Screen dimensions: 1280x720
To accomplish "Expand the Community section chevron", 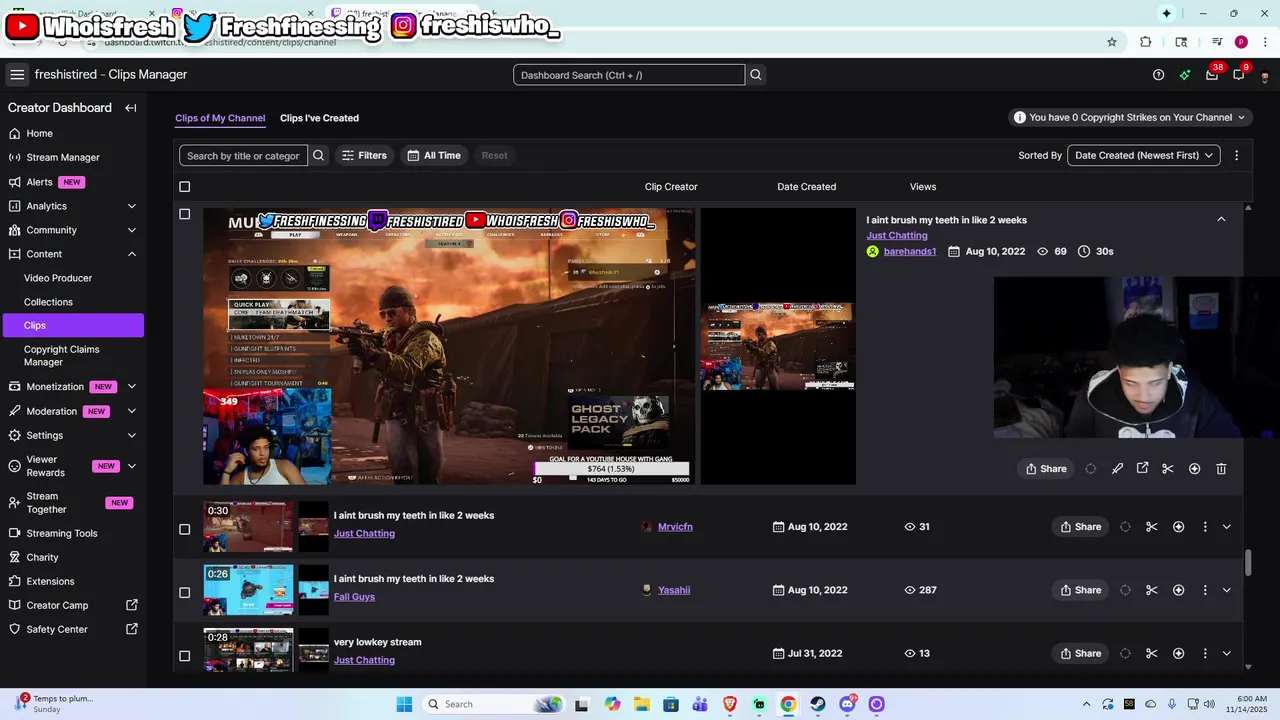I will tap(132, 230).
